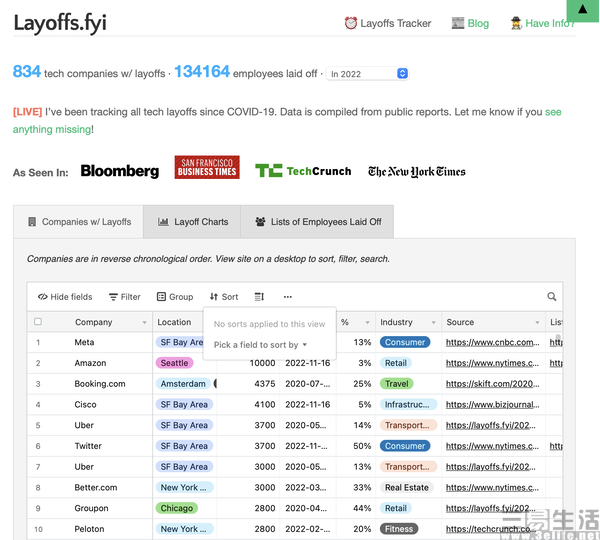Open the Filter option

(x=125, y=297)
